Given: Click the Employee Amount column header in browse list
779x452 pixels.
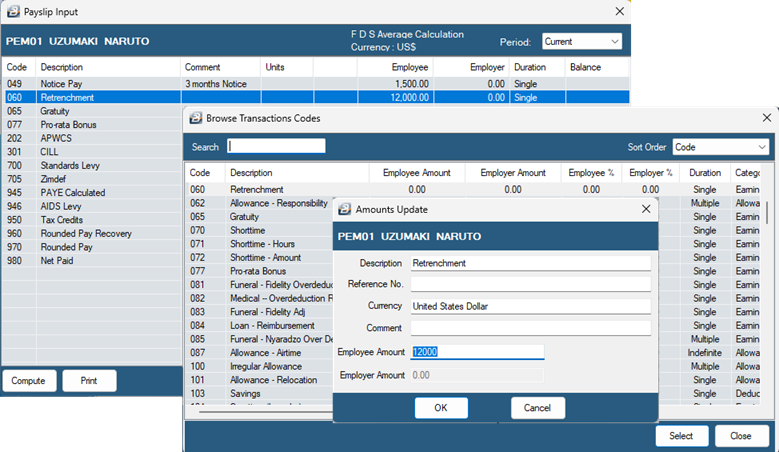Looking at the screenshot, I should click(x=417, y=173).
